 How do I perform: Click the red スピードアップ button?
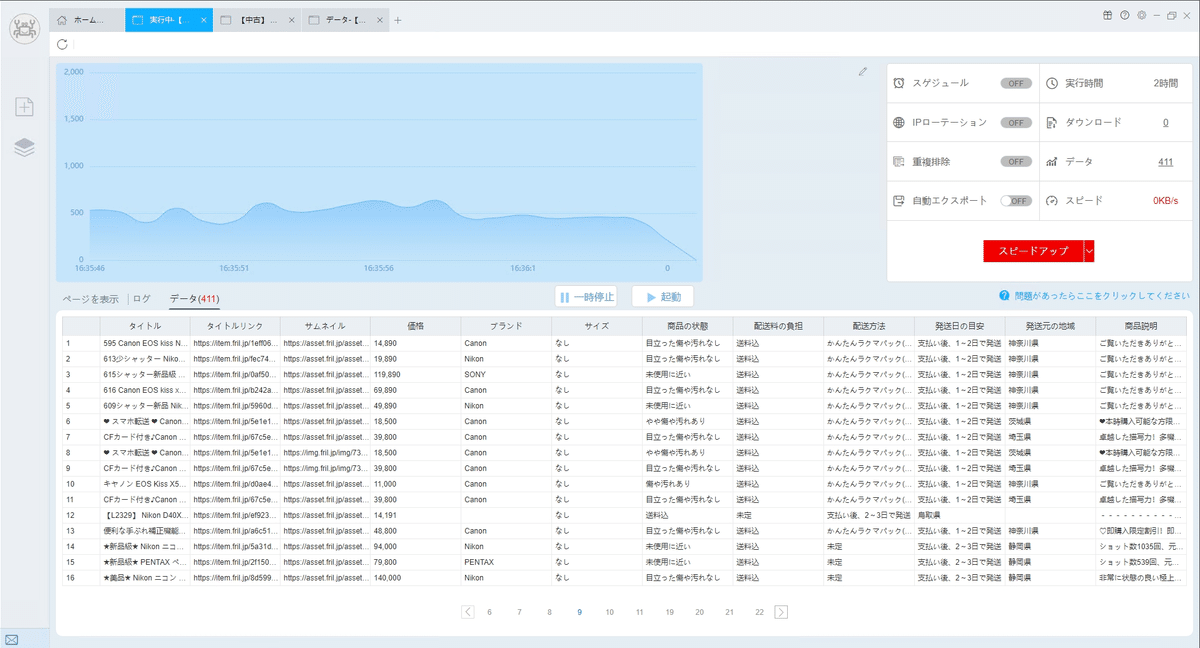tap(1033, 251)
